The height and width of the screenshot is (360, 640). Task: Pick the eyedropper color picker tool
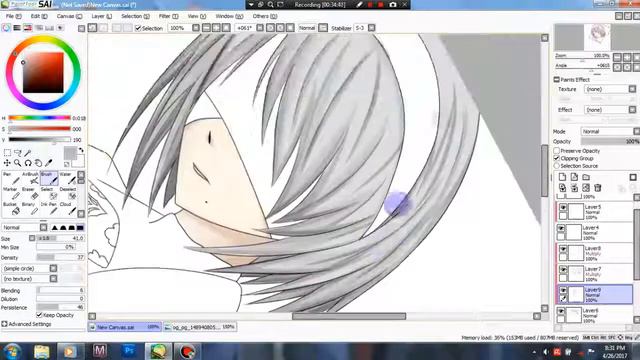click(x=49, y=163)
